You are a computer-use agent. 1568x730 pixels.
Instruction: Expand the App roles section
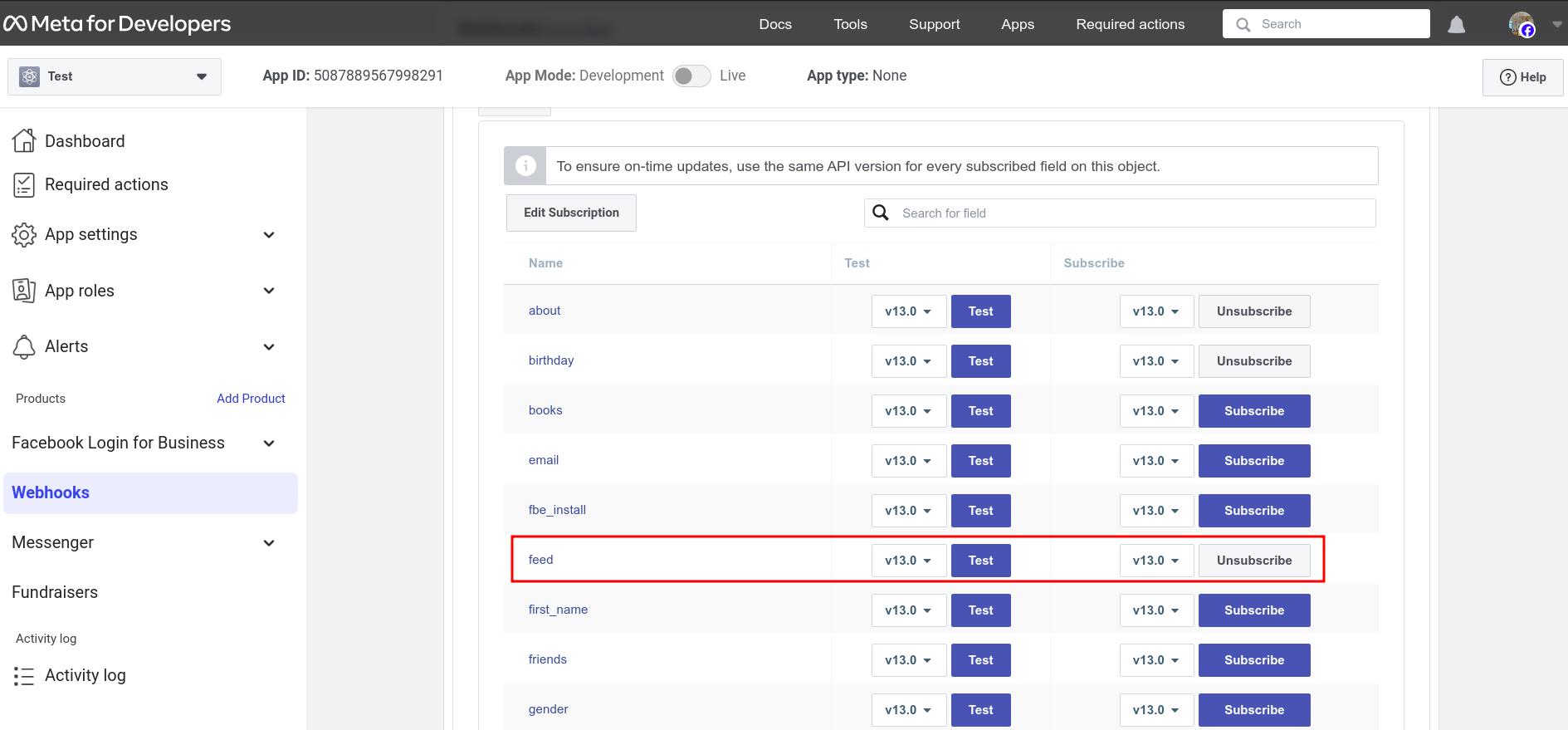(269, 291)
